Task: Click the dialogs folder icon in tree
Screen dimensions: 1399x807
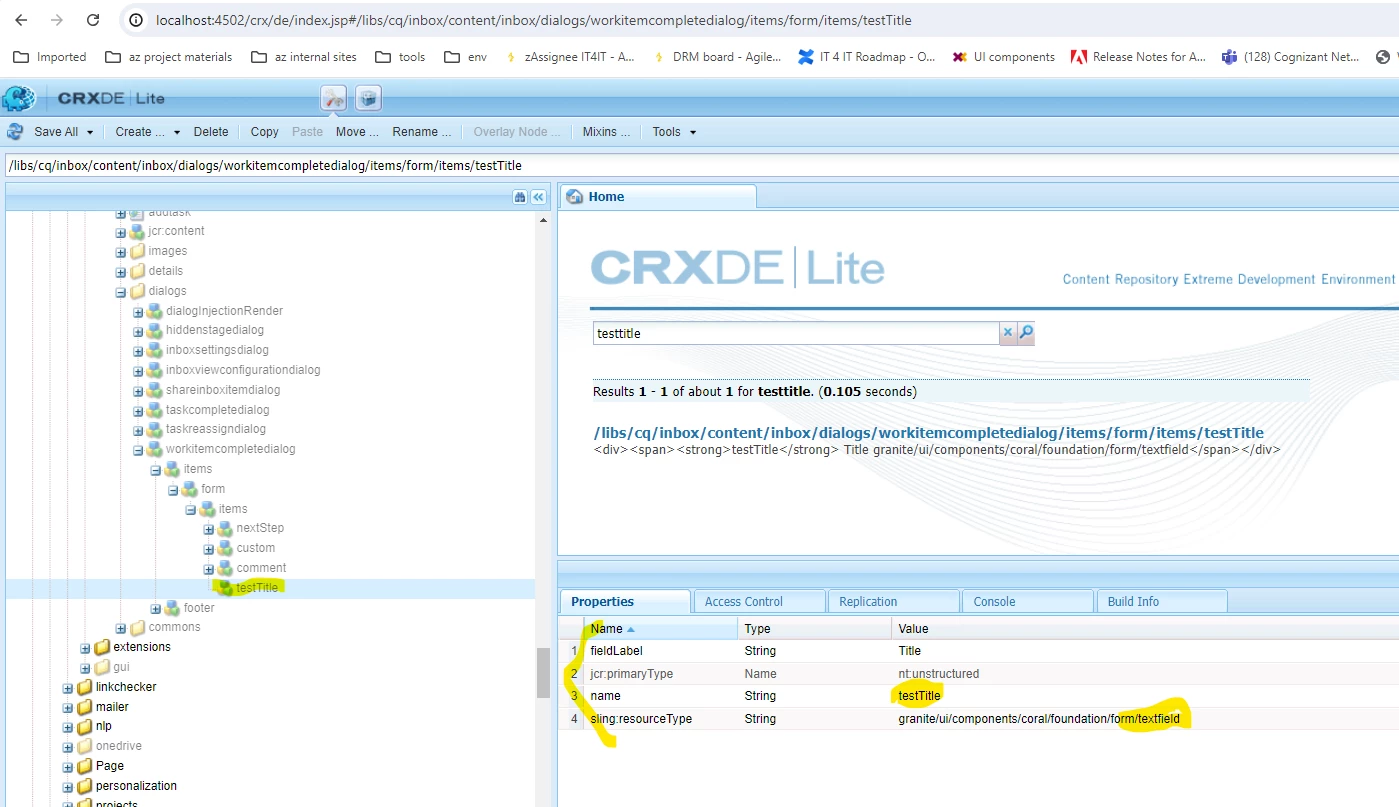Action: click(x=138, y=291)
